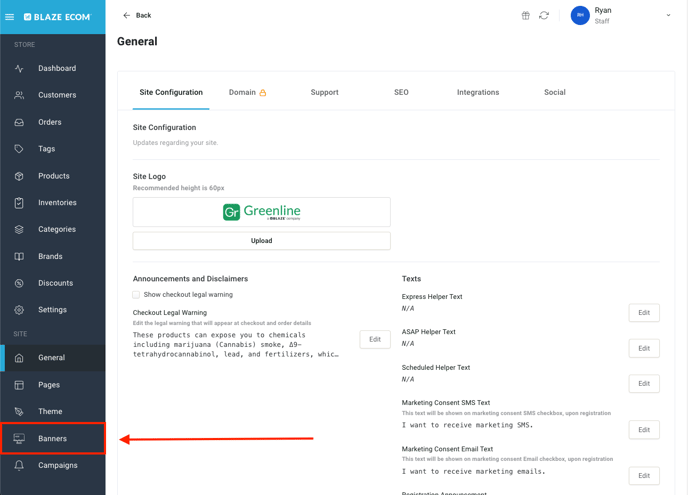Expand the Ryan user account dropdown
The height and width of the screenshot is (495, 688).
[x=667, y=16]
